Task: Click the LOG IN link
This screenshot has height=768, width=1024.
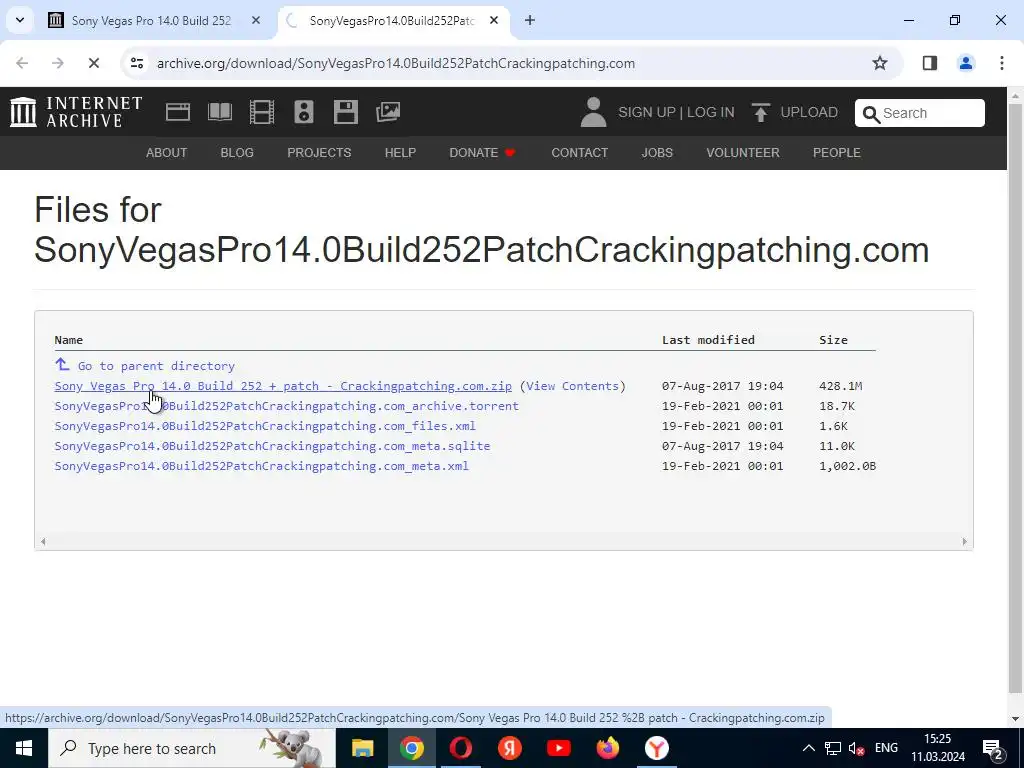Action: [711, 112]
